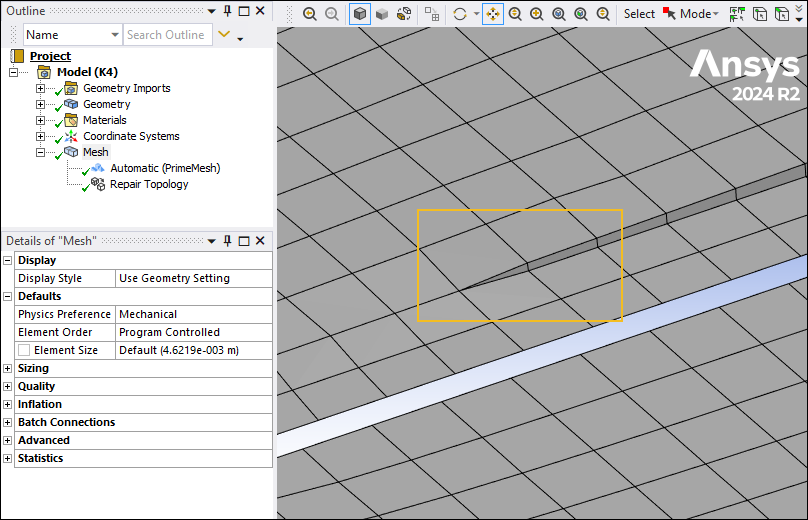Viewport: 808px width, 520px height.
Task: Switch to Shaded Exterior display without edges
Action: (382, 14)
